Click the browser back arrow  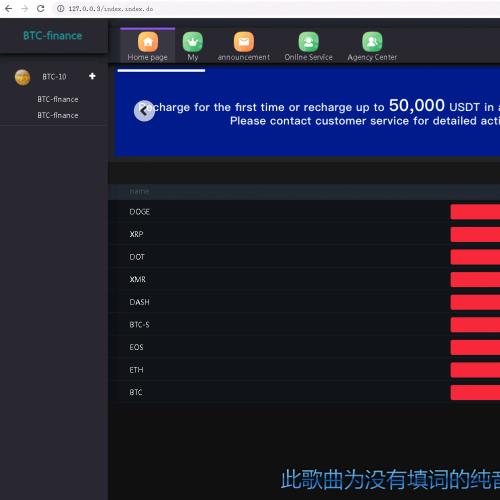(x=9, y=8)
